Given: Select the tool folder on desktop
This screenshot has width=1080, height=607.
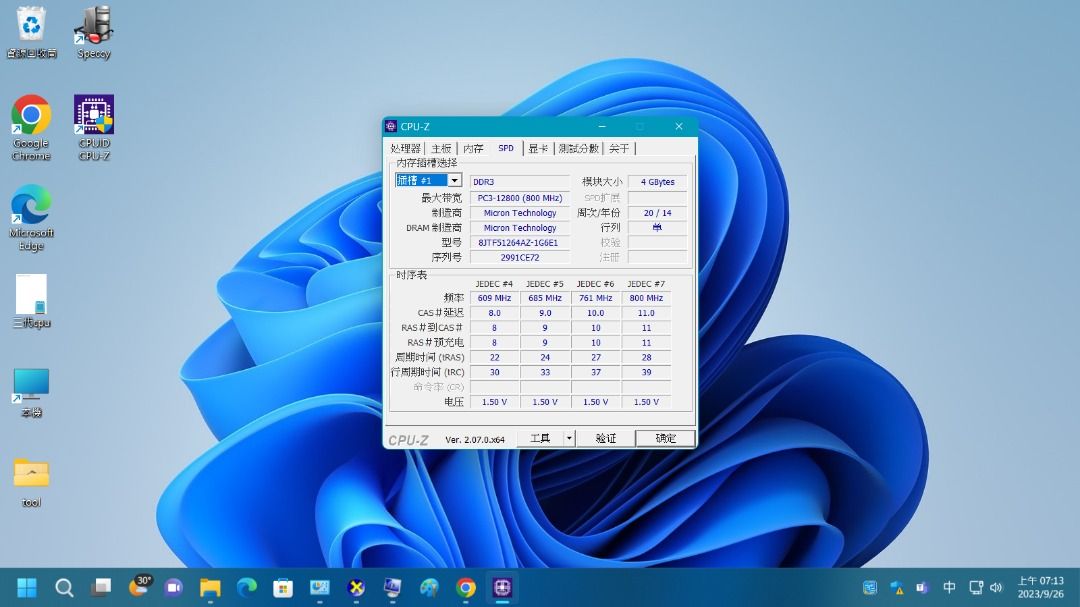Looking at the screenshot, I should 31,482.
